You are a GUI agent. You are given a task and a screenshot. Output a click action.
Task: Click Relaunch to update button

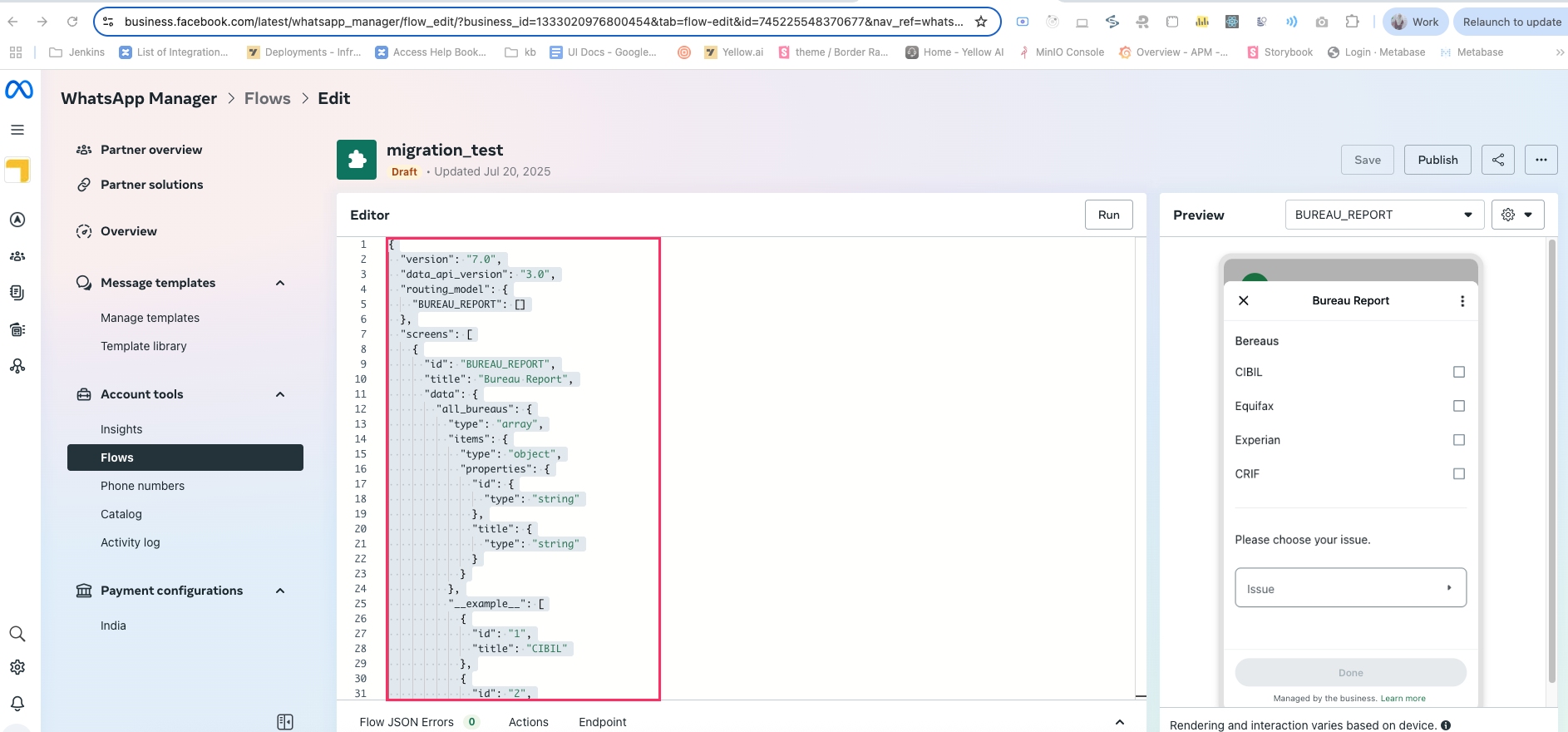tap(1511, 22)
